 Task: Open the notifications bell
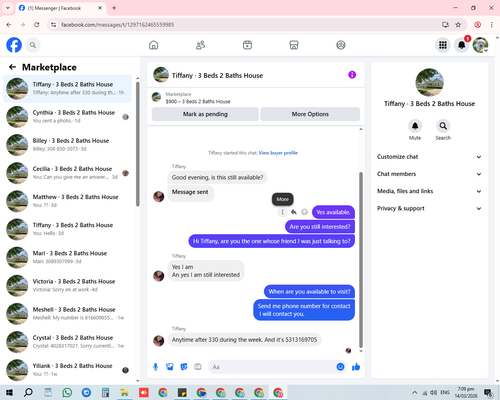point(462,45)
